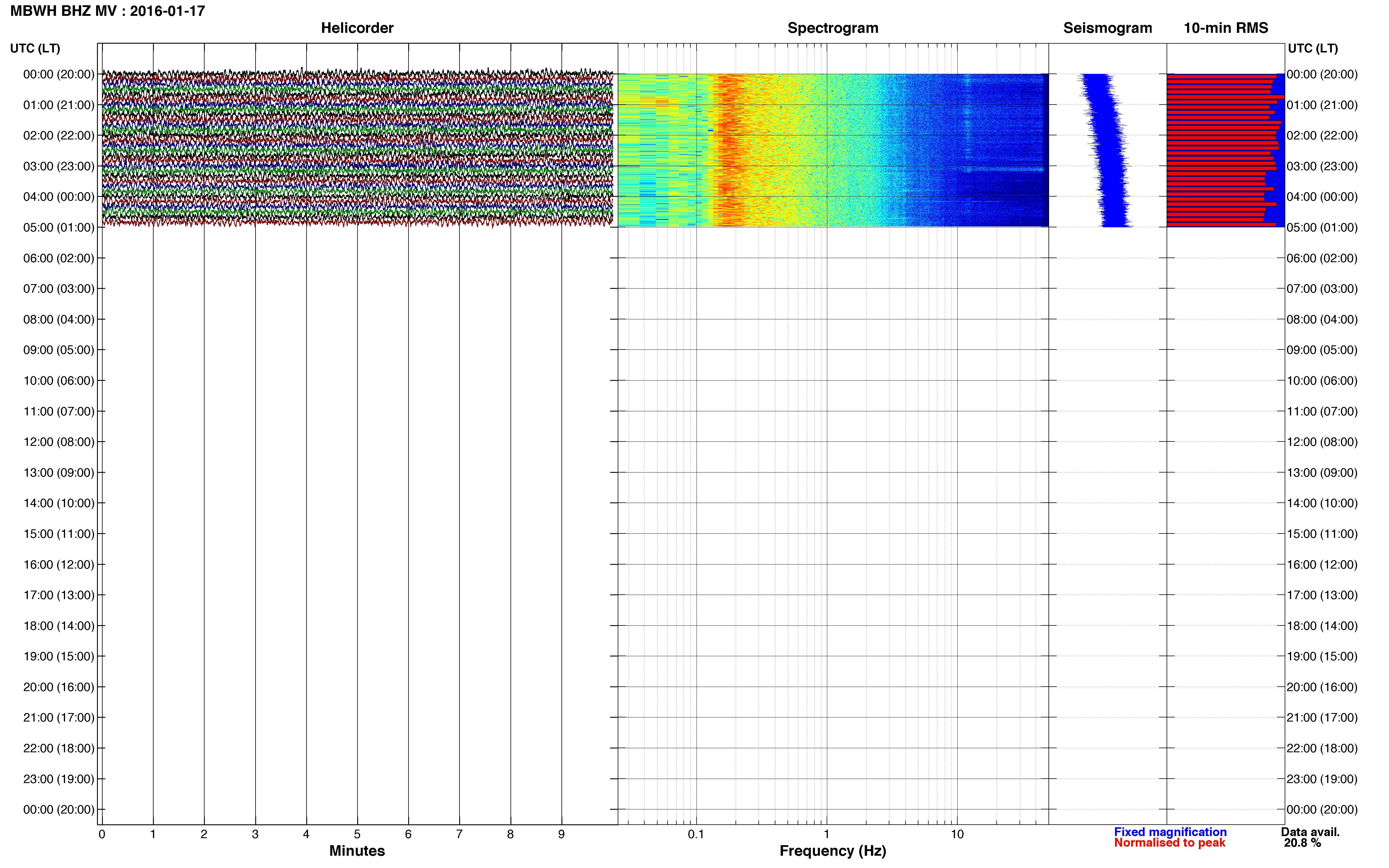Click the left 10:00 (06:00) time label
This screenshot has height=868, width=1389.
59,381
